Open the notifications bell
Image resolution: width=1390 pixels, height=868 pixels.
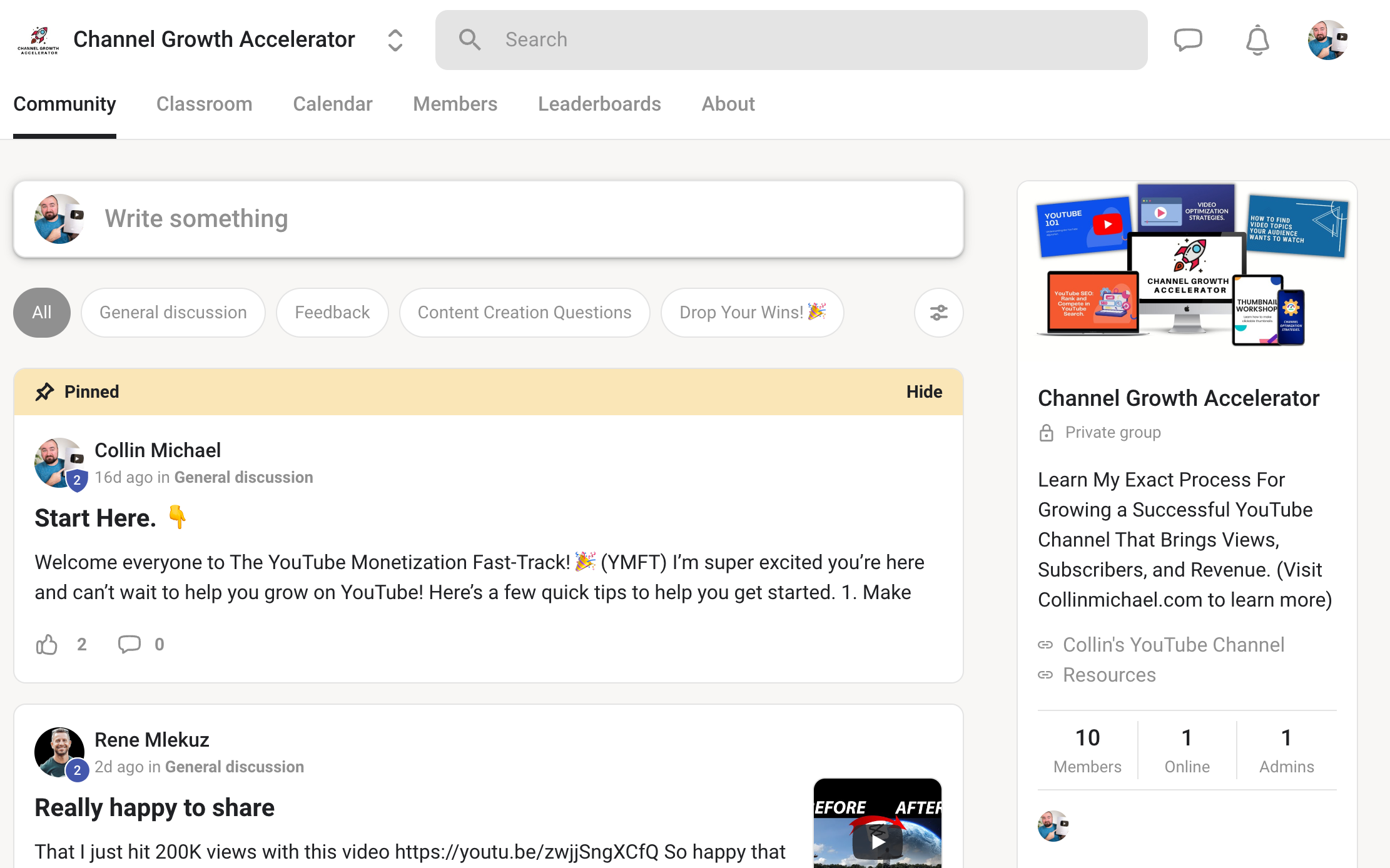click(1257, 40)
